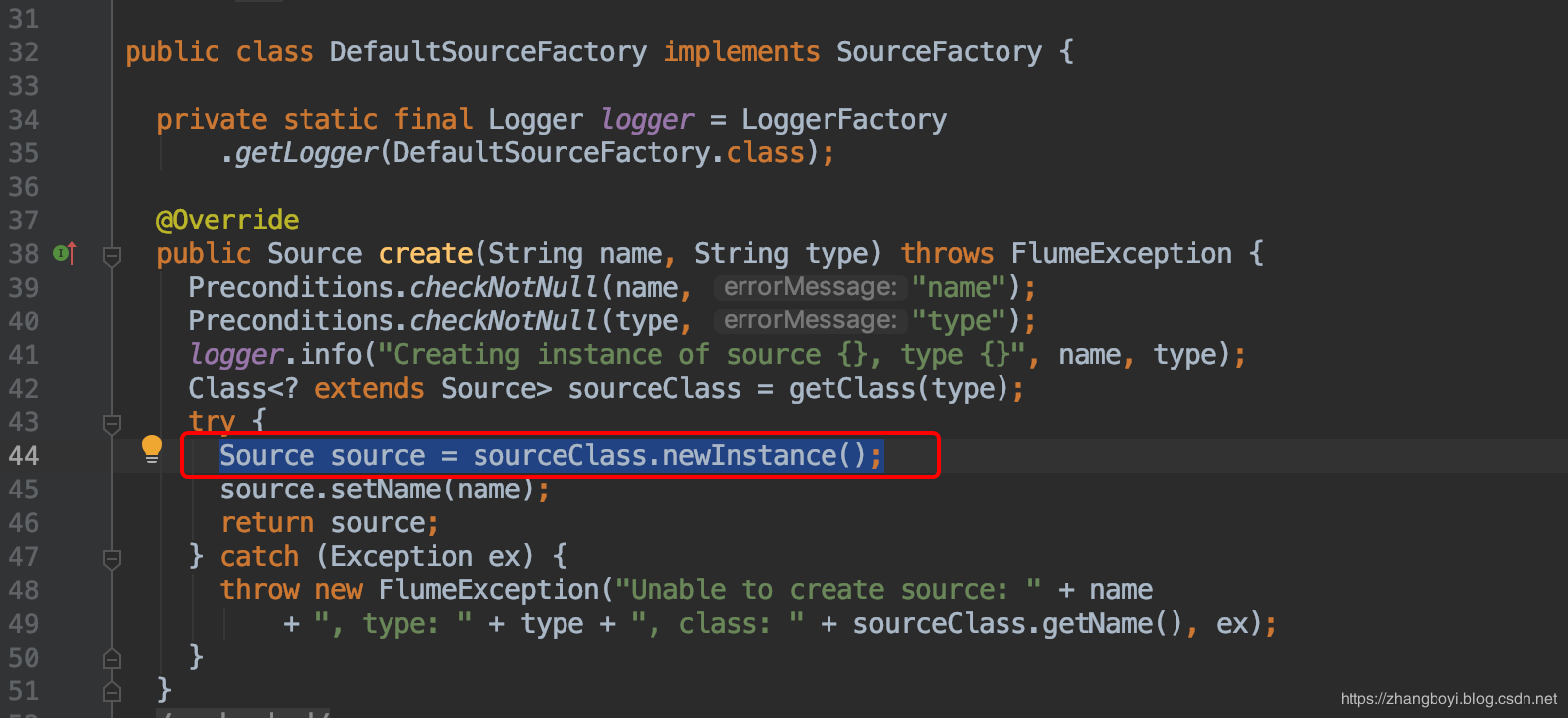Click the ", class: " string on line 49

718,624
